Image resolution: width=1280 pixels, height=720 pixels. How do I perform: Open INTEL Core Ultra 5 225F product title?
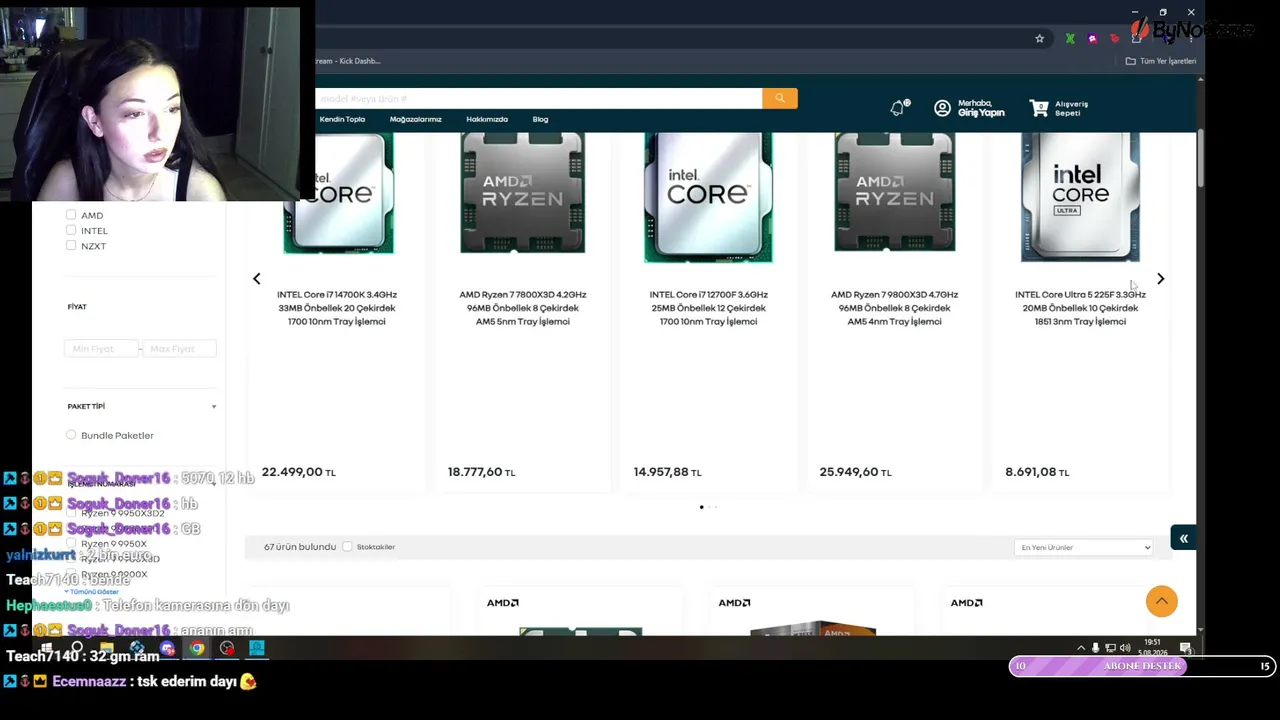pos(1080,308)
